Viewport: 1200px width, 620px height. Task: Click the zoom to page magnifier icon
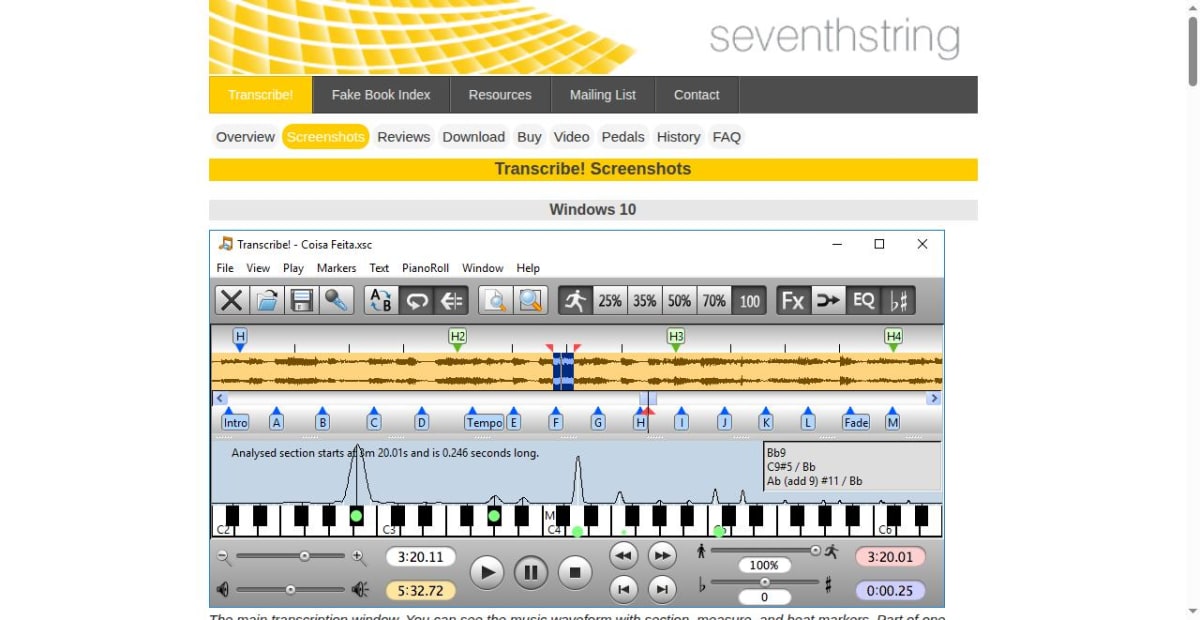[495, 300]
